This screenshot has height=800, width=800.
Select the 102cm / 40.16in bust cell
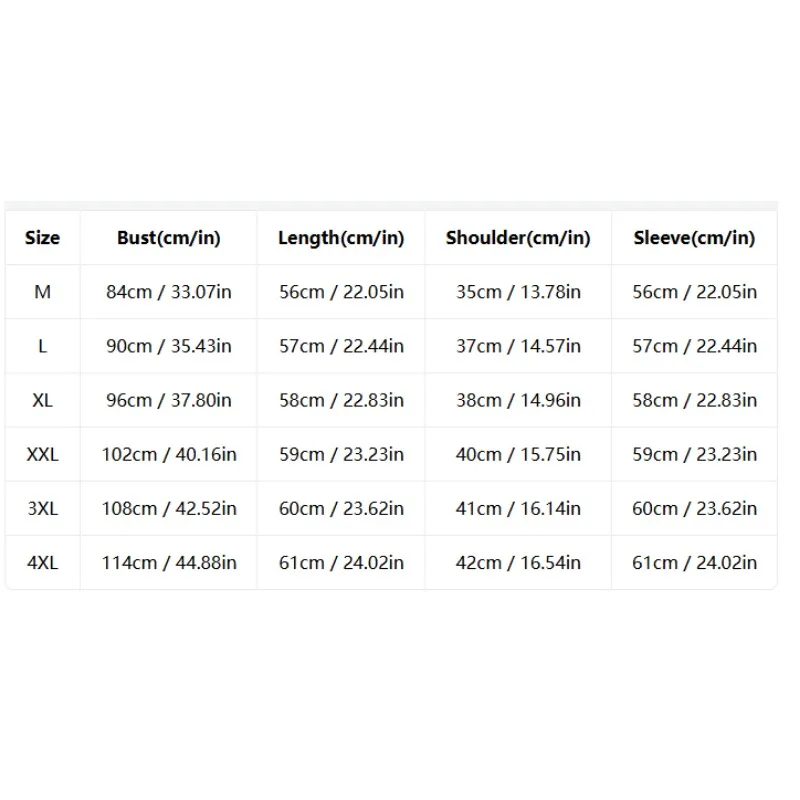click(168, 454)
